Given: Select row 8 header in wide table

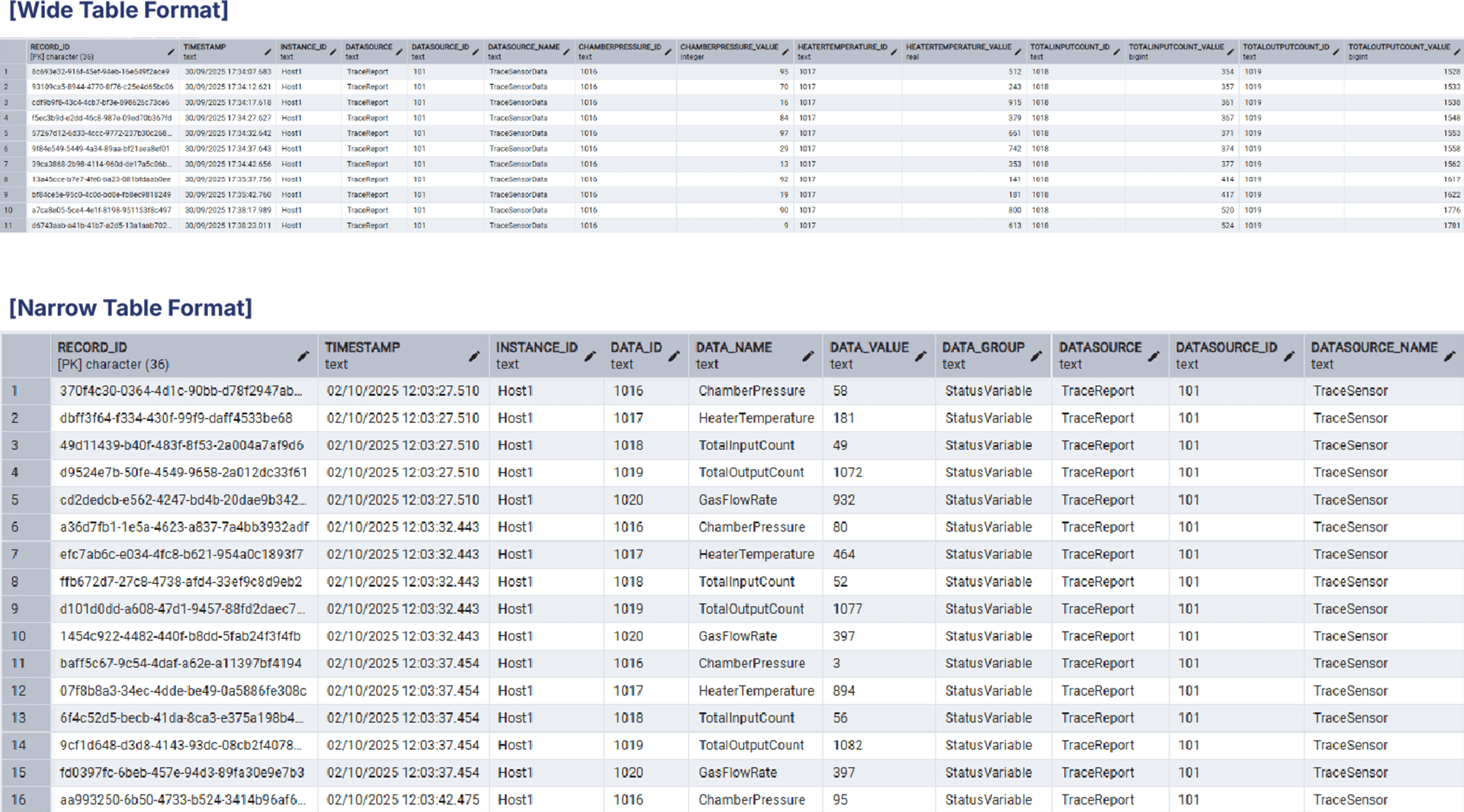Looking at the screenshot, I should 7,180.
